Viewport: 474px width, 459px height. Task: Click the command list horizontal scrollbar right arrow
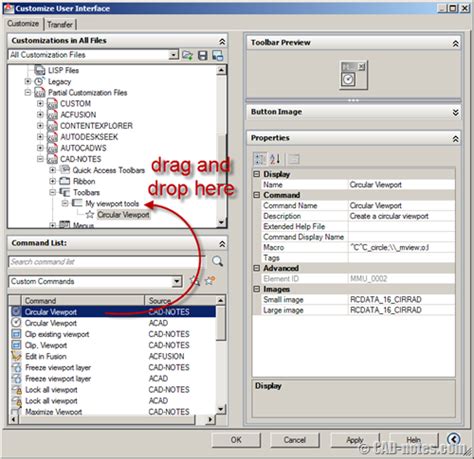pos(210,419)
